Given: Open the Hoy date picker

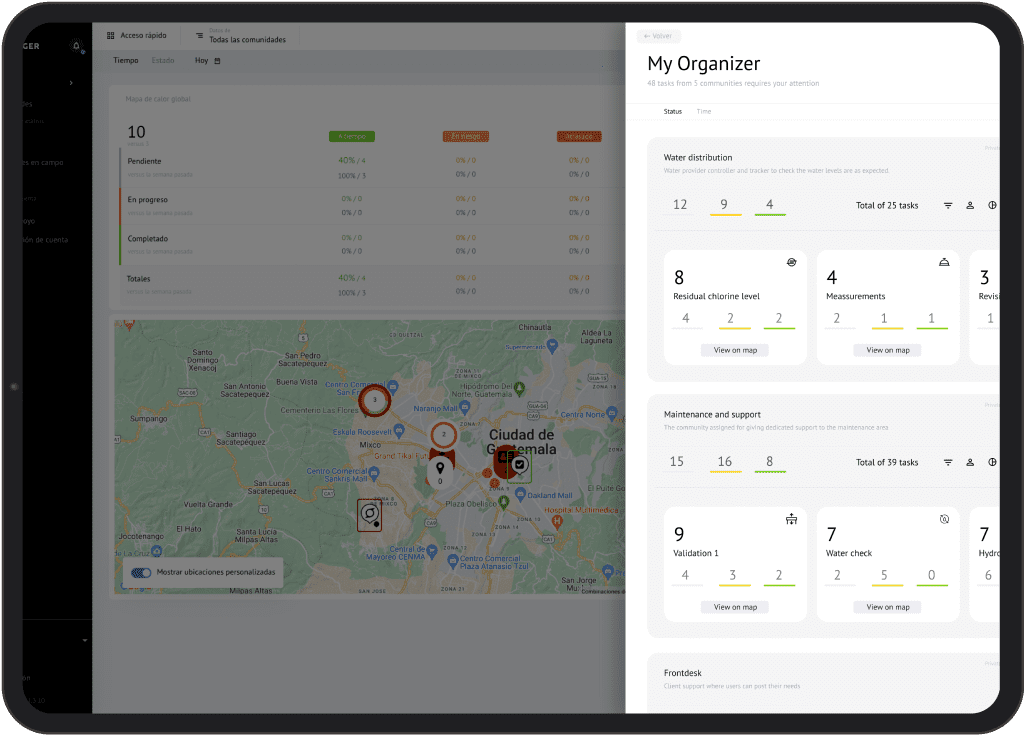Looking at the screenshot, I should (x=207, y=60).
